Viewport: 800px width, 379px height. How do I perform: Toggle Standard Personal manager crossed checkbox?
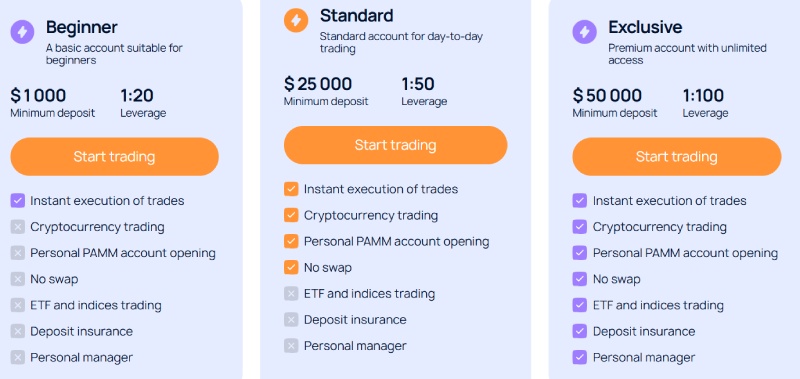pyautogui.click(x=291, y=346)
